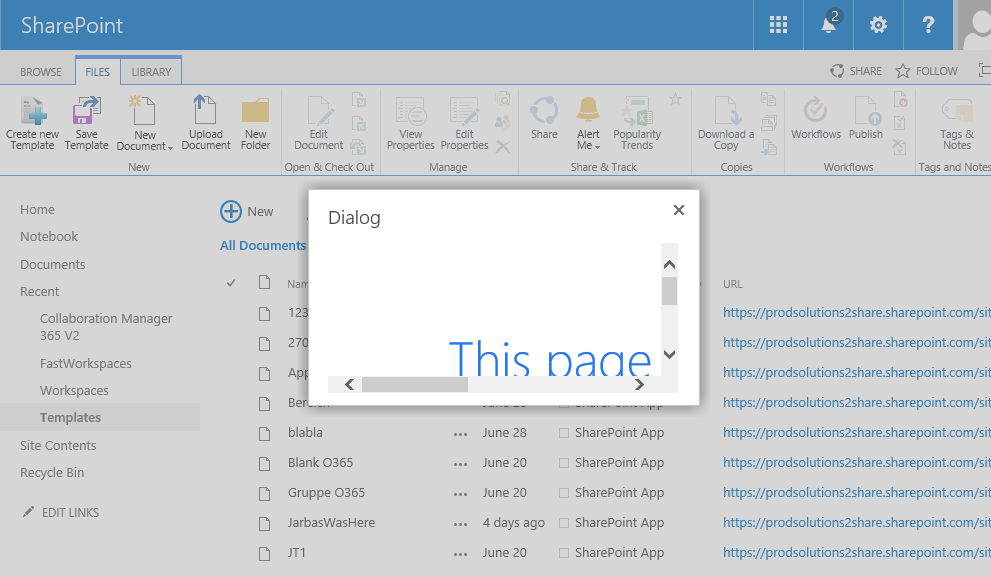
Task: Open Workspaces in left navigation
Action: tap(74, 391)
